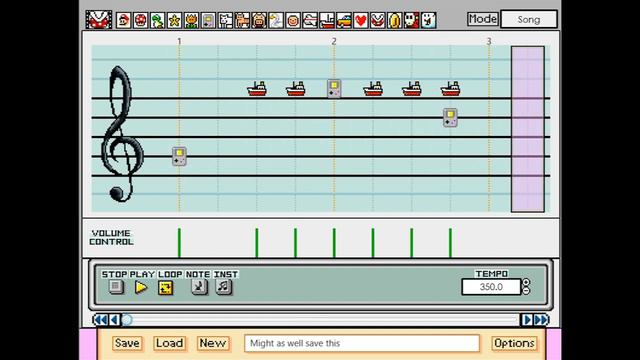Click the tempo value field showing 350.0
640x360 pixels.
[491, 287]
